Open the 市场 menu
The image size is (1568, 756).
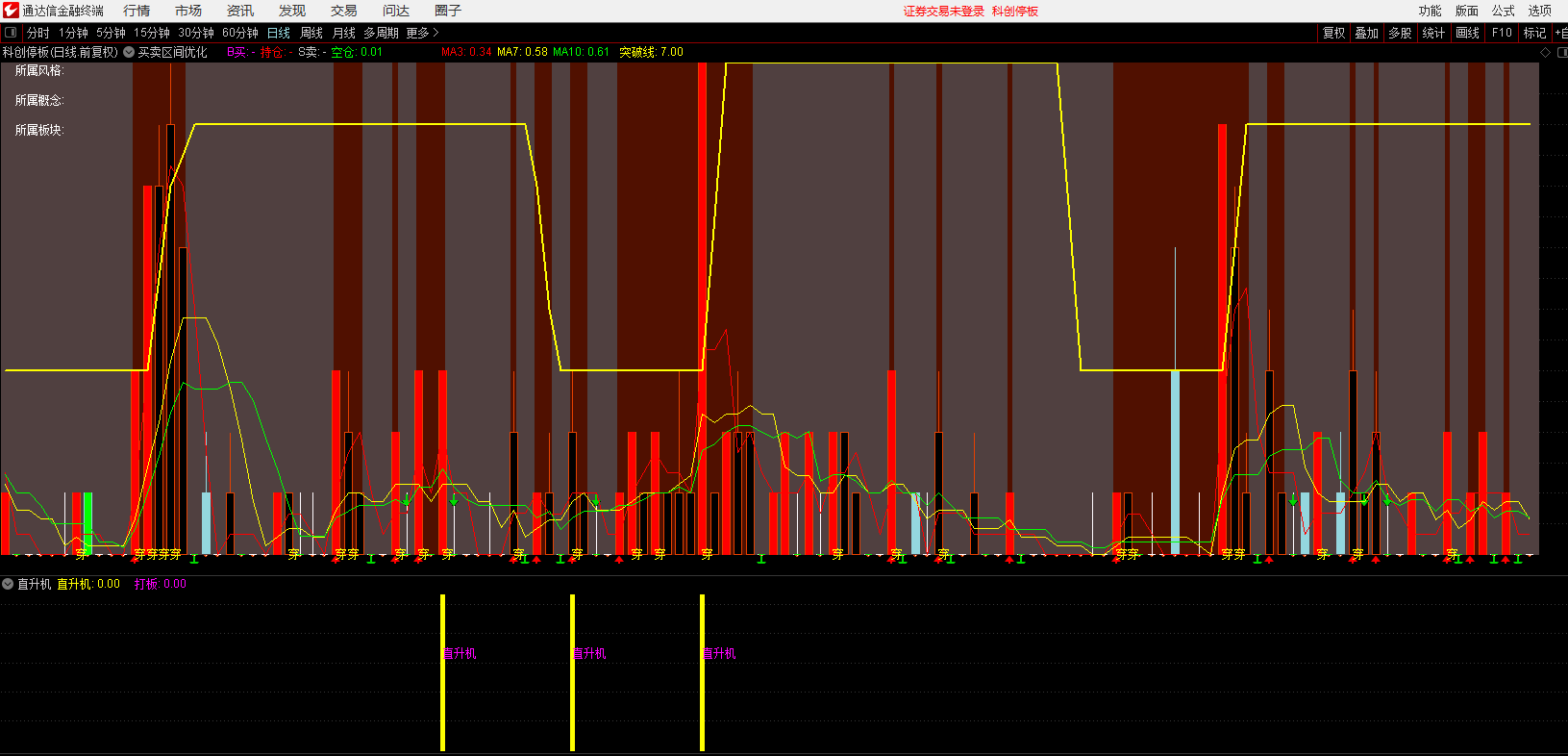pyautogui.click(x=188, y=11)
